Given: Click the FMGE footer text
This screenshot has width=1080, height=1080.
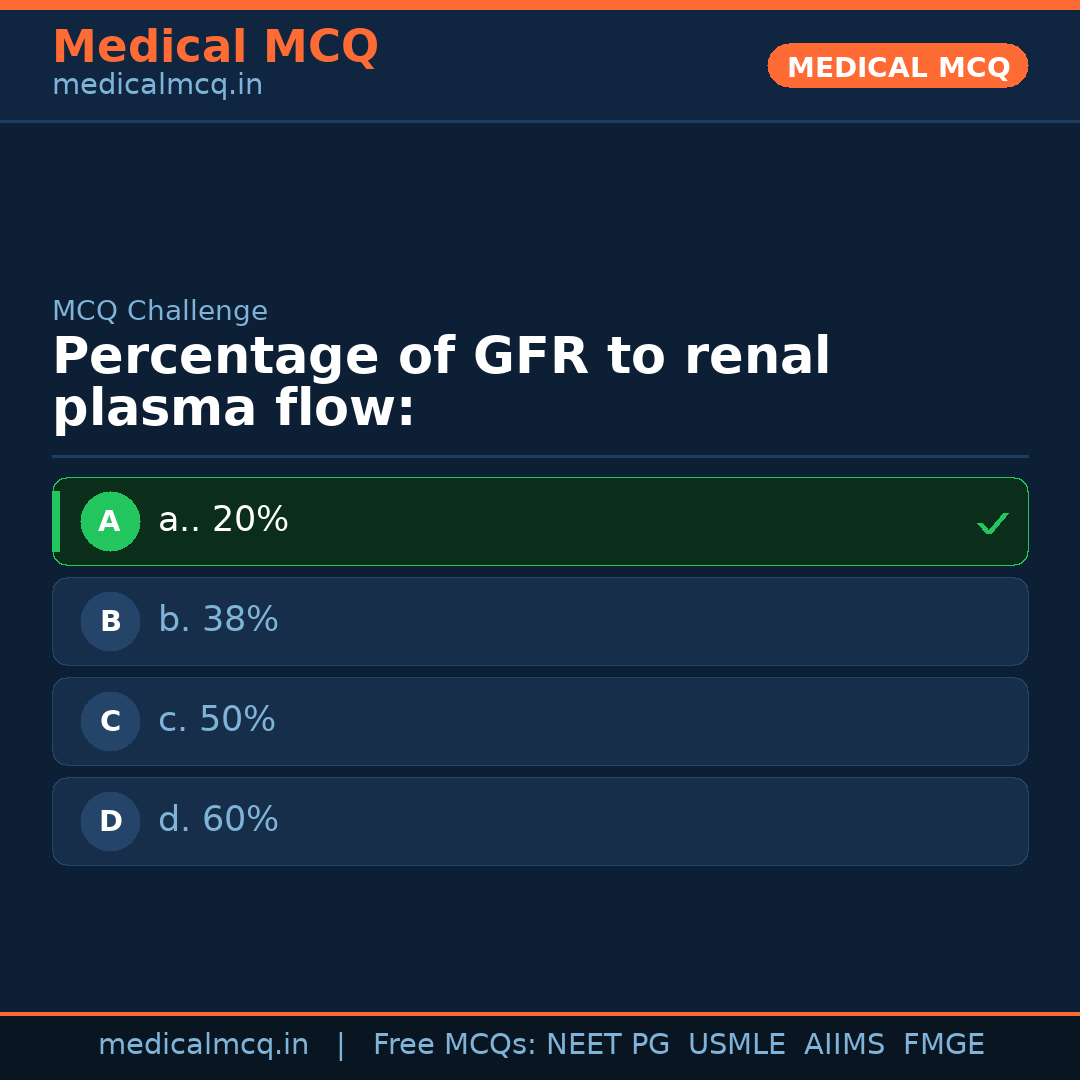Looking at the screenshot, I should click(943, 1045).
